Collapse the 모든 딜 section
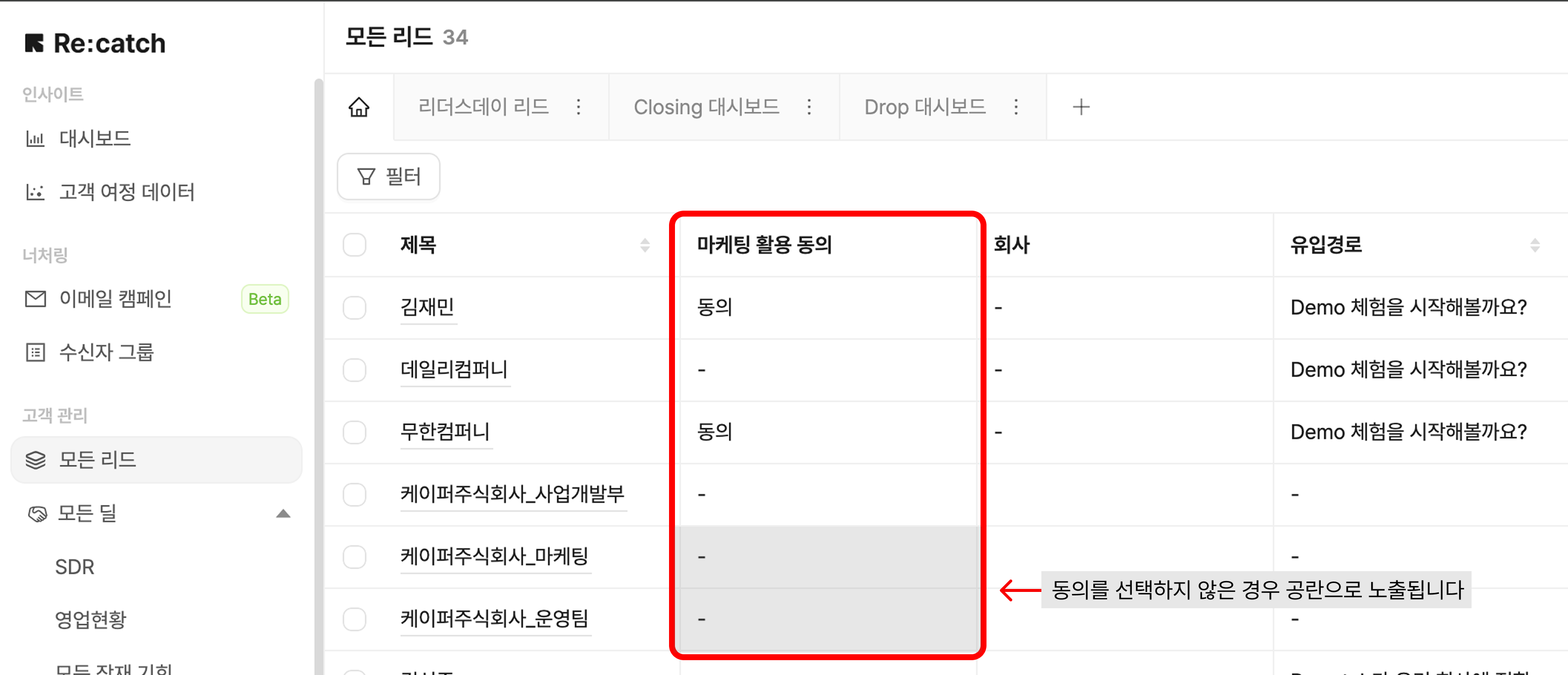The width and height of the screenshot is (1568, 675). point(283,514)
